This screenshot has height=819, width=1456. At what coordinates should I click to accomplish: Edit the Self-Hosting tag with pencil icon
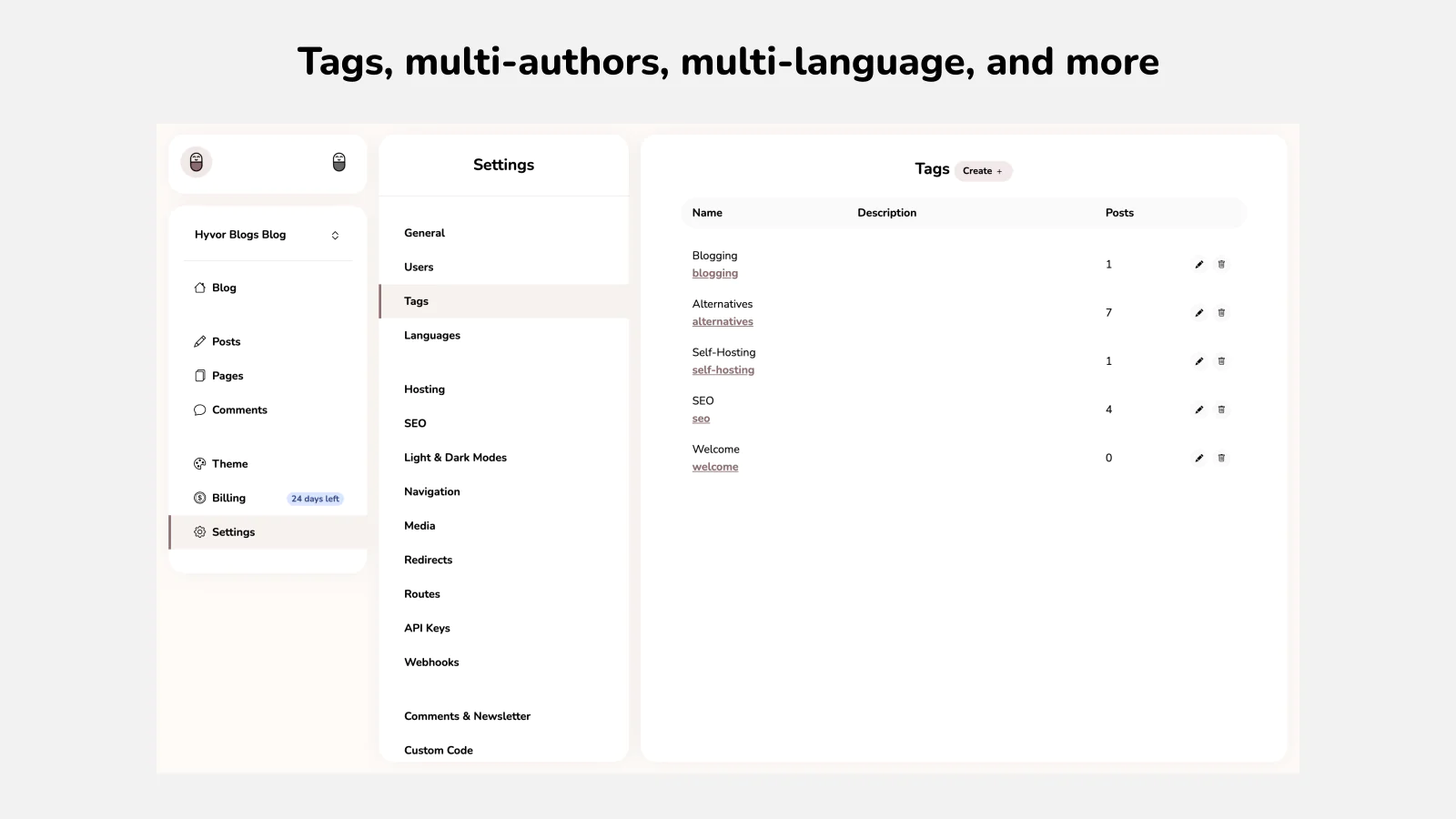click(1198, 361)
